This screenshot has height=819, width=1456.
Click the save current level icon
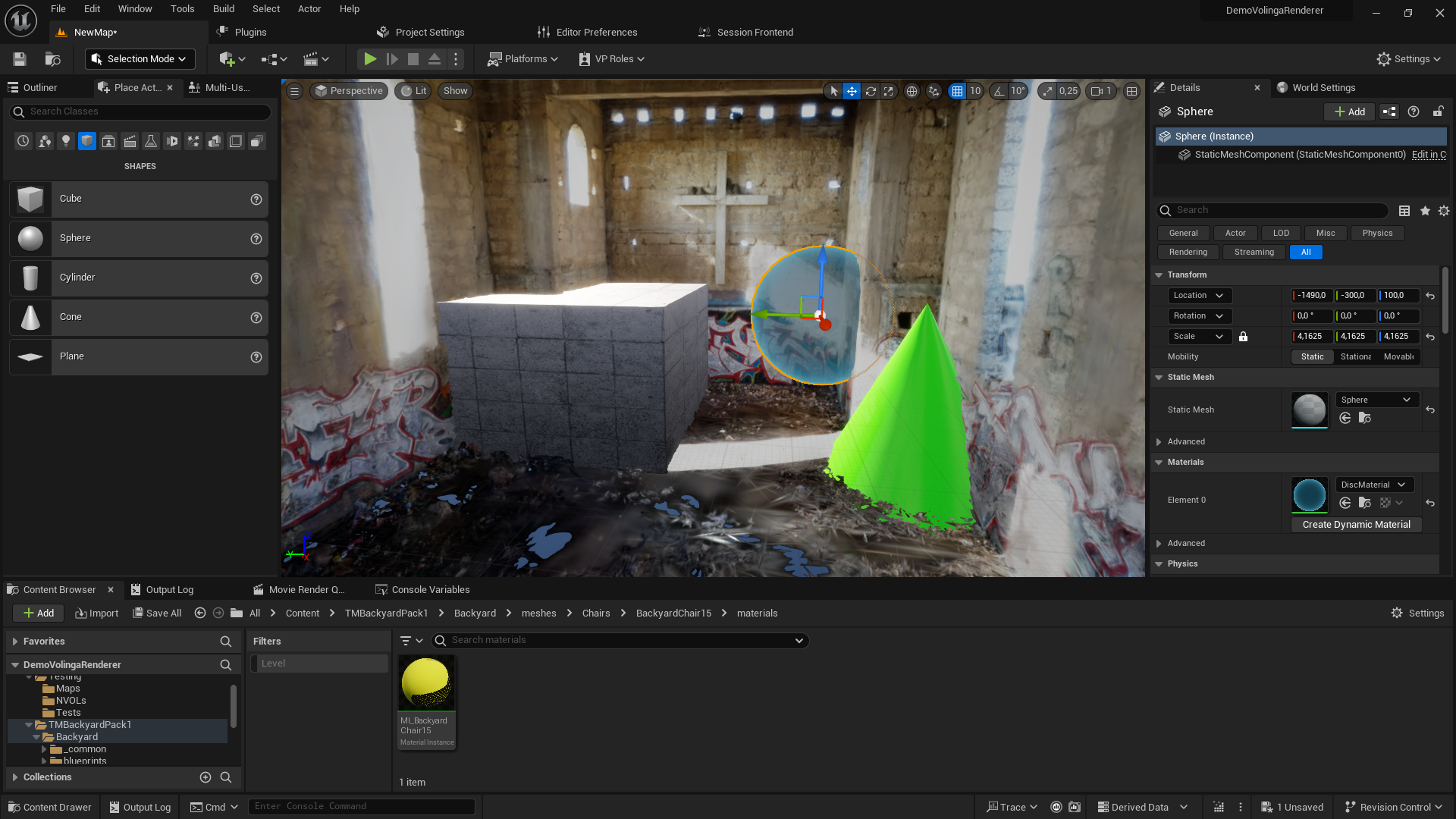pos(20,59)
